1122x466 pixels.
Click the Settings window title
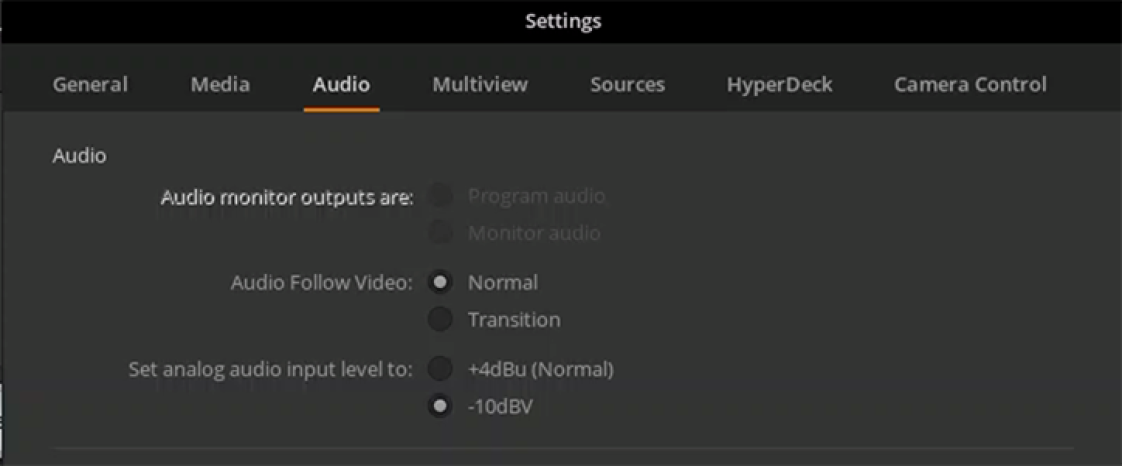point(563,21)
